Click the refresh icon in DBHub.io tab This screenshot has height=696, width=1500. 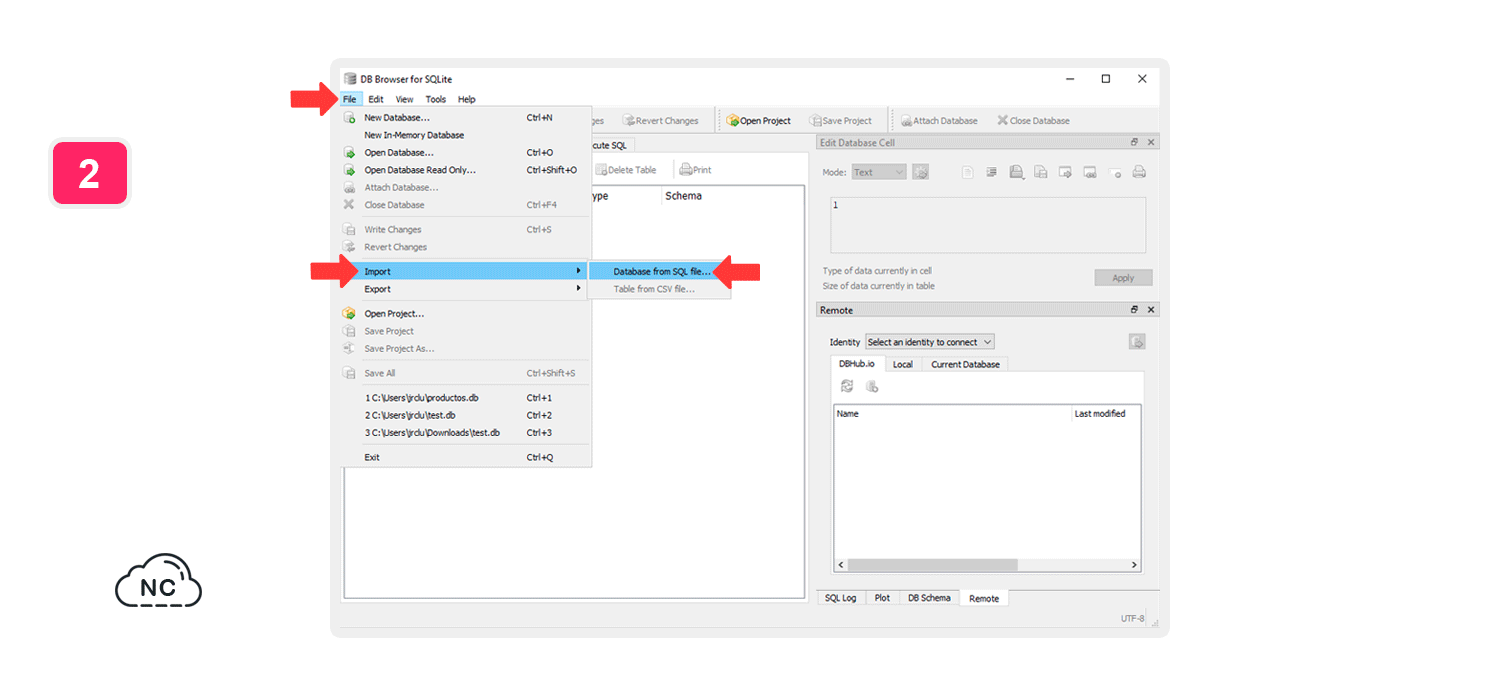point(847,386)
